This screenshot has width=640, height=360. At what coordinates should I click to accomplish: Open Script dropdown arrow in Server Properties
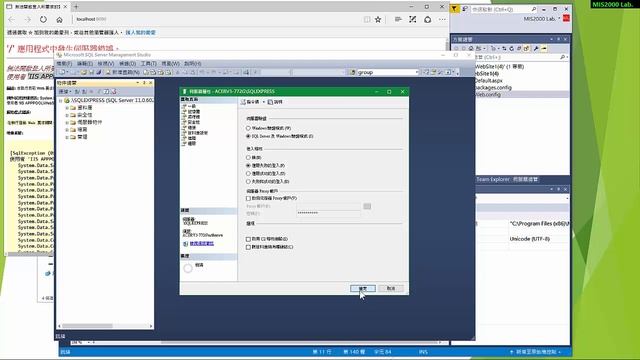[x=264, y=102]
